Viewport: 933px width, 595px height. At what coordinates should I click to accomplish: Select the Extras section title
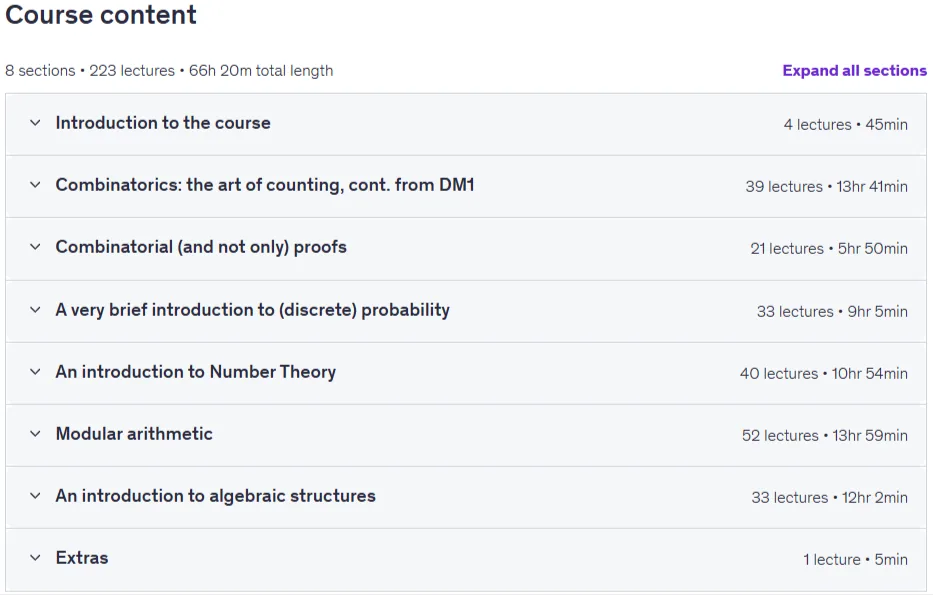(82, 558)
